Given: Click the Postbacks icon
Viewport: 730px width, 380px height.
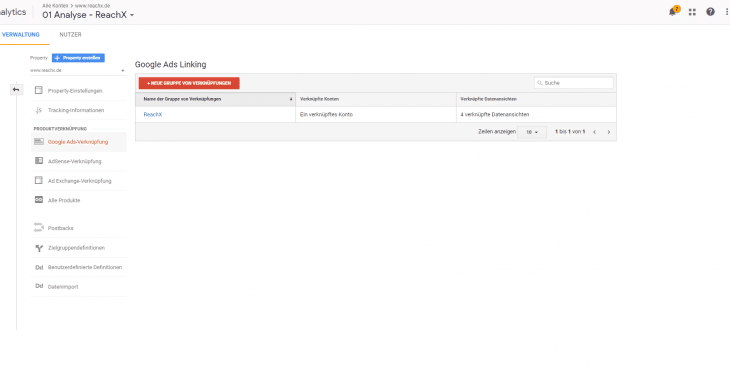Looking at the screenshot, I should coord(39,228).
